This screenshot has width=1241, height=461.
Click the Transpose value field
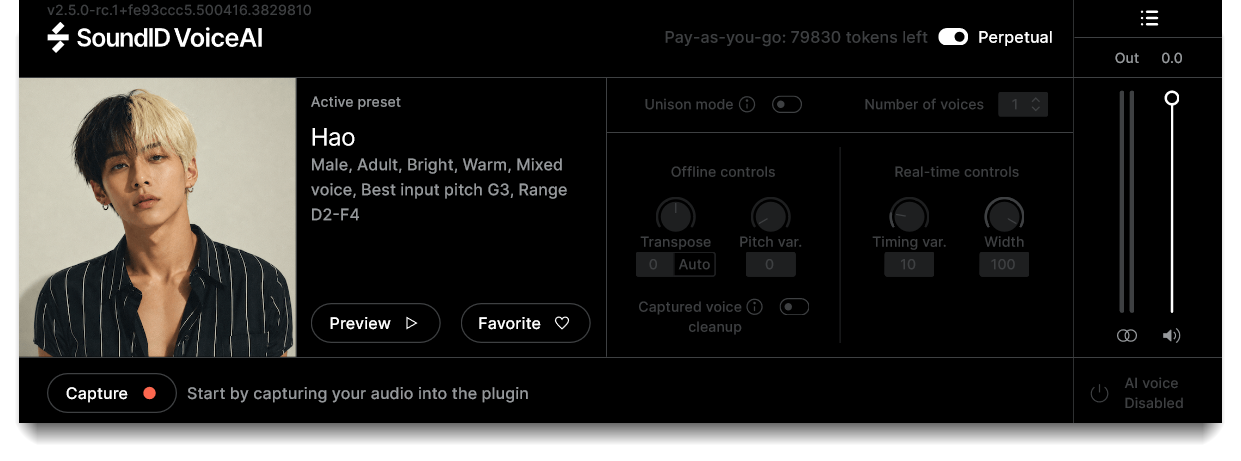(x=654, y=265)
